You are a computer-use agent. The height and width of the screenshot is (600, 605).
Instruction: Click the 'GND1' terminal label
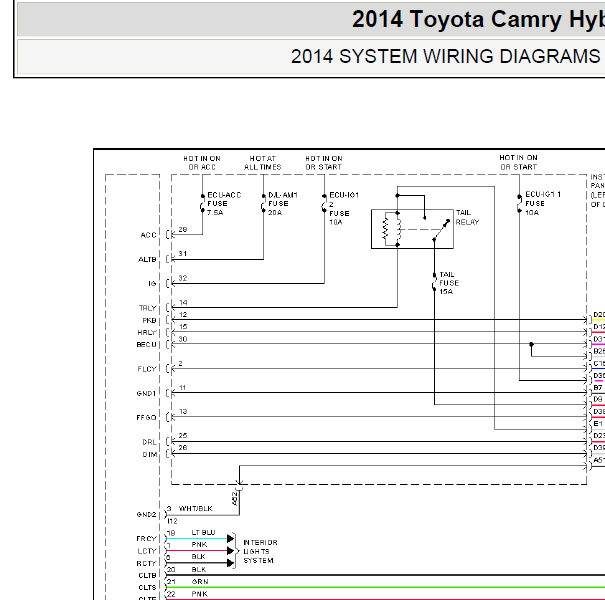(x=146, y=394)
